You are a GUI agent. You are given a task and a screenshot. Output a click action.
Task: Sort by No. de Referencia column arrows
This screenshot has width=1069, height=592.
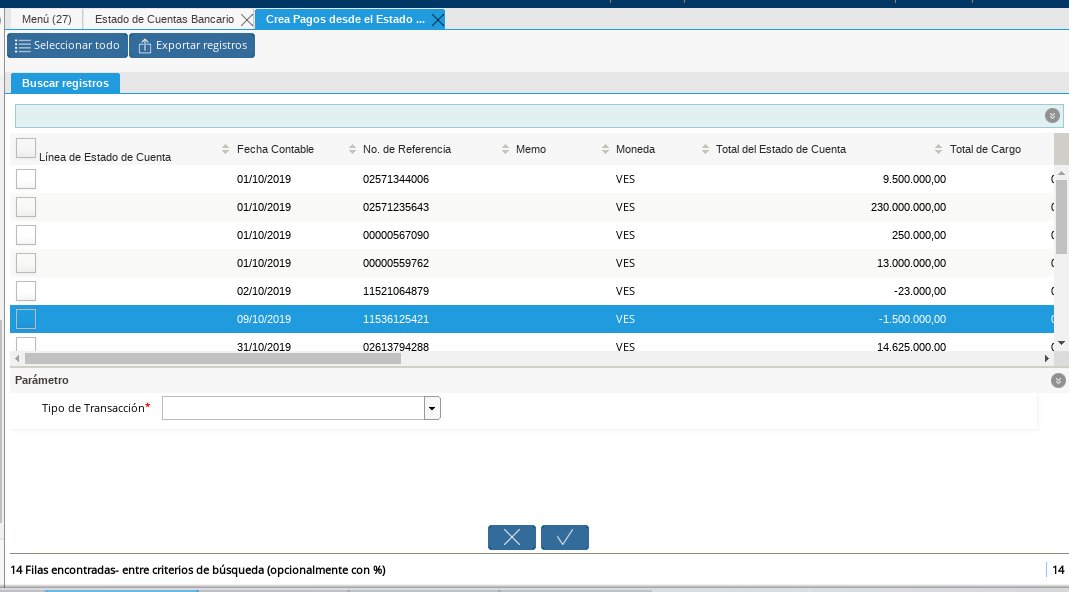click(x=352, y=149)
